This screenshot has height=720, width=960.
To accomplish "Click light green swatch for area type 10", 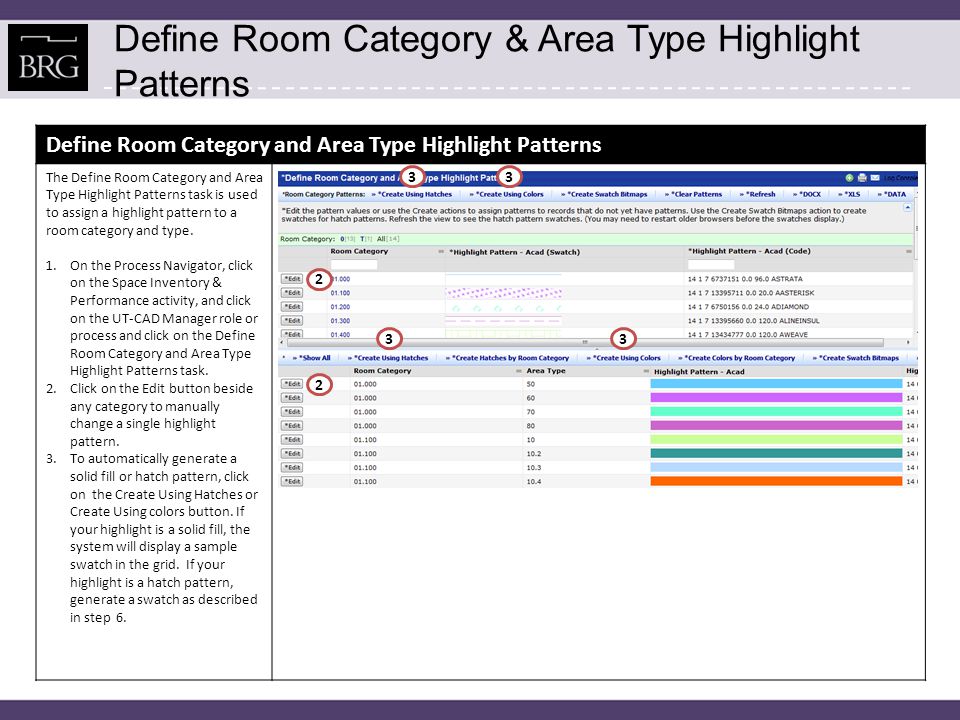I will [776, 440].
